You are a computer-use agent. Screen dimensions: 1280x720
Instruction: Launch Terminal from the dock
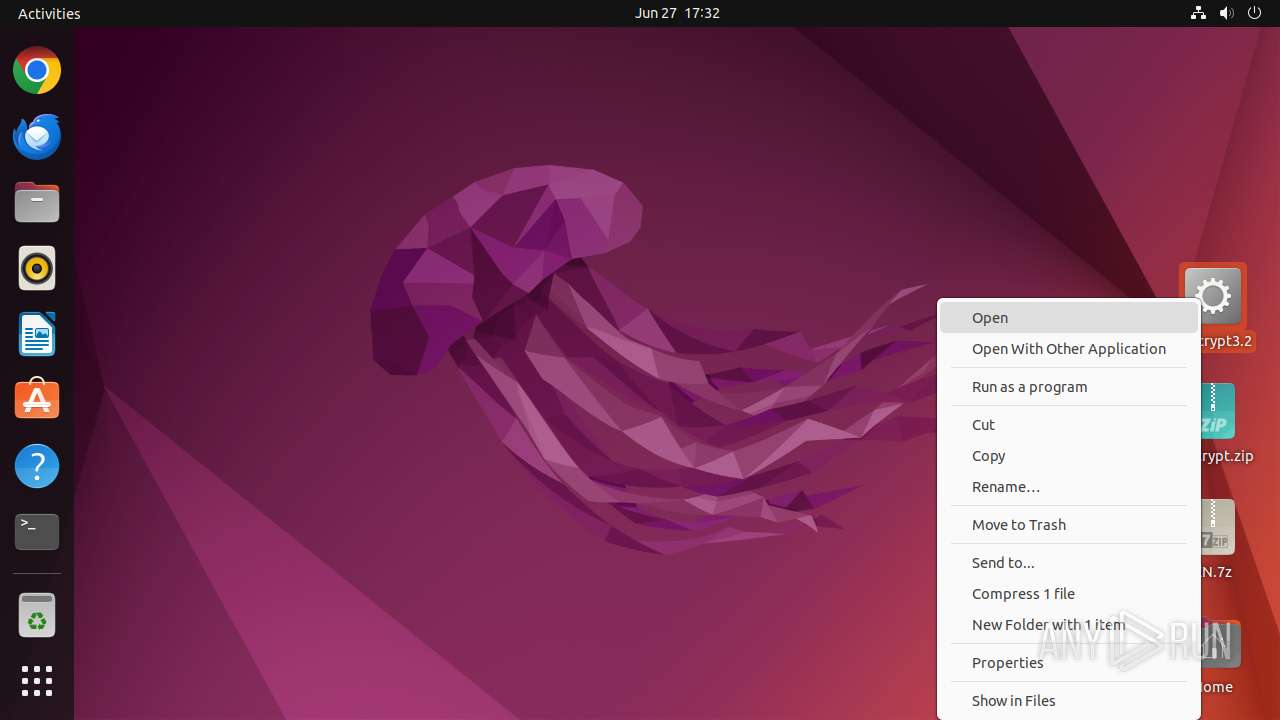point(37,532)
